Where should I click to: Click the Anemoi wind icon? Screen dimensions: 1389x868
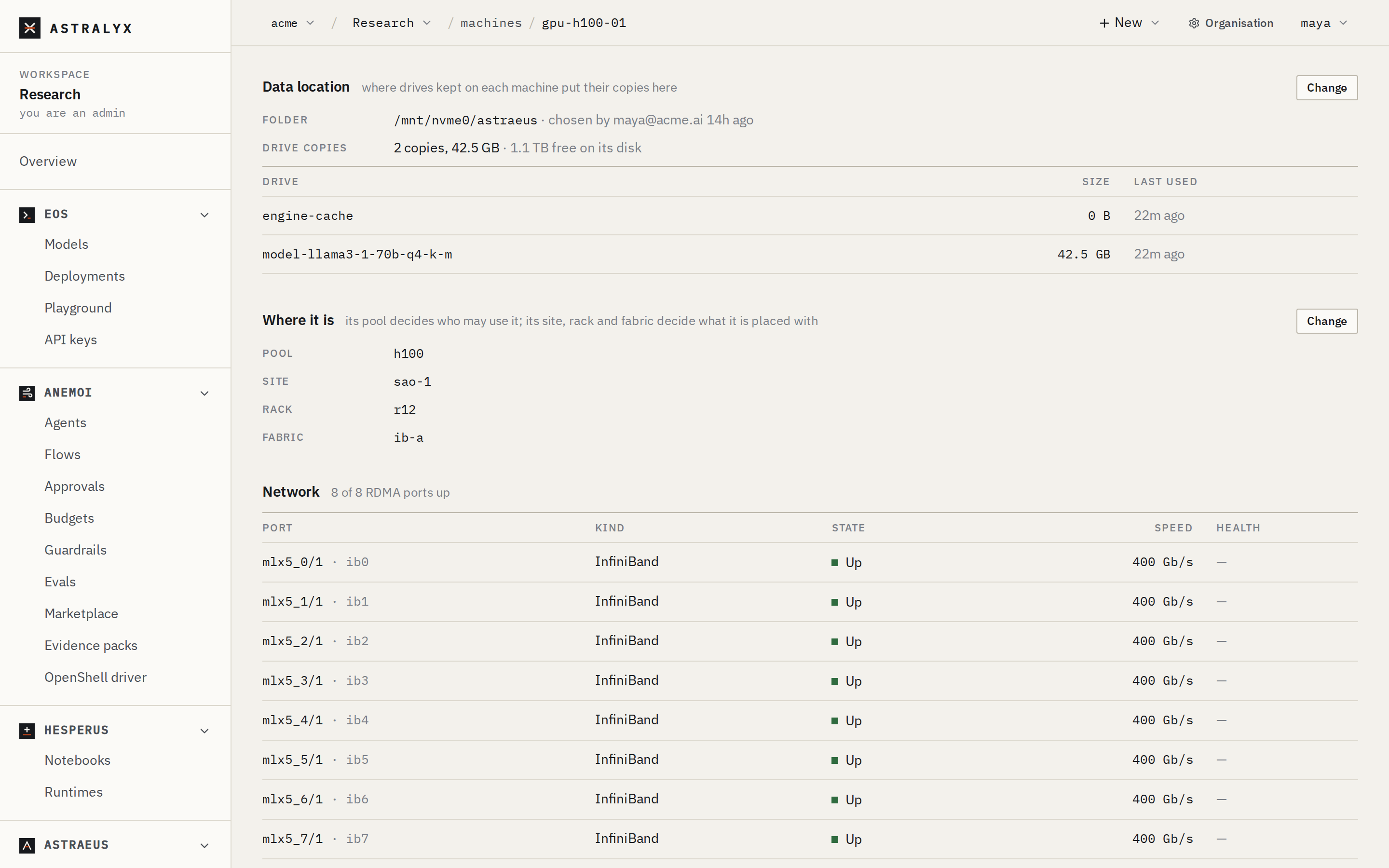[x=27, y=393]
